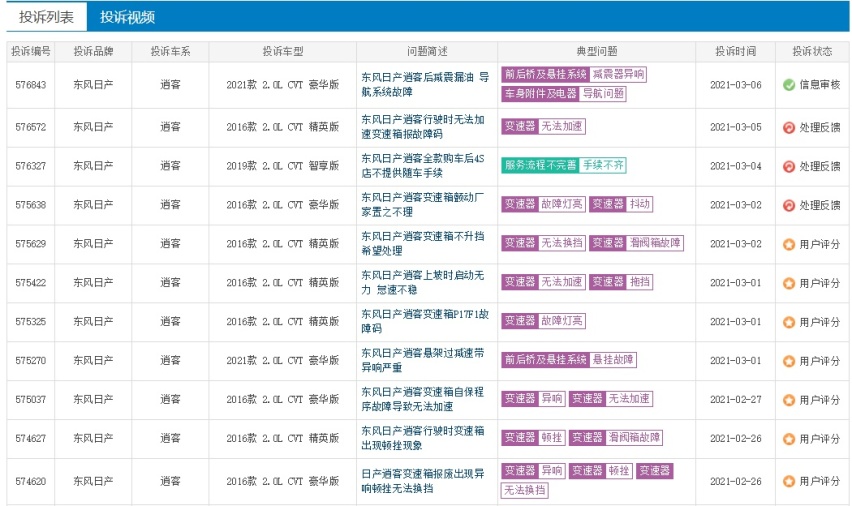The image size is (852, 506).
Task: Click the 逍客 series cell in row 575422
Action: click(x=171, y=283)
